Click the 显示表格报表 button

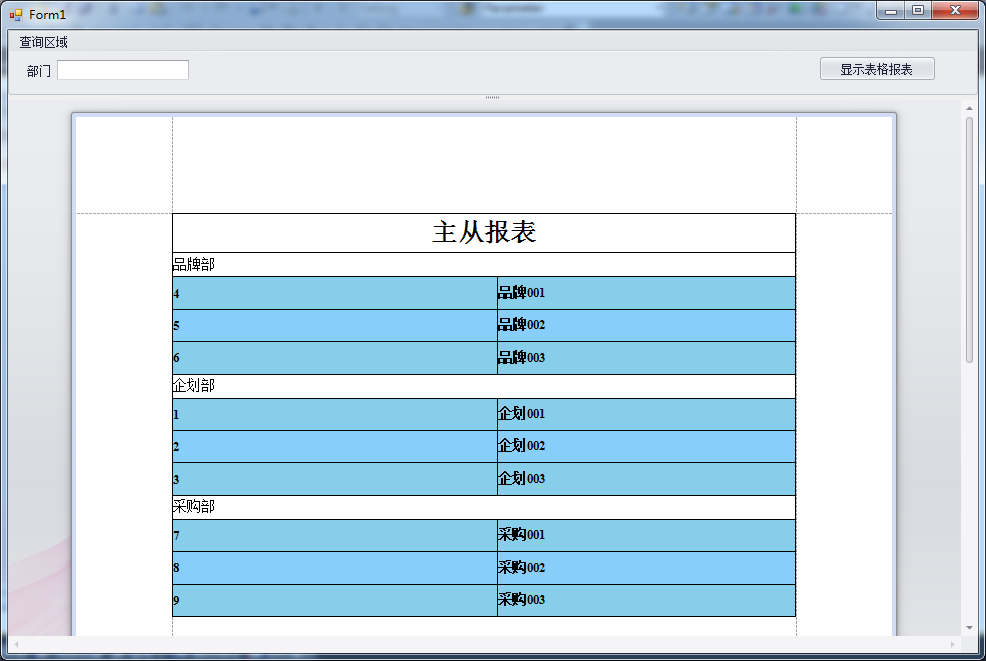pos(877,68)
